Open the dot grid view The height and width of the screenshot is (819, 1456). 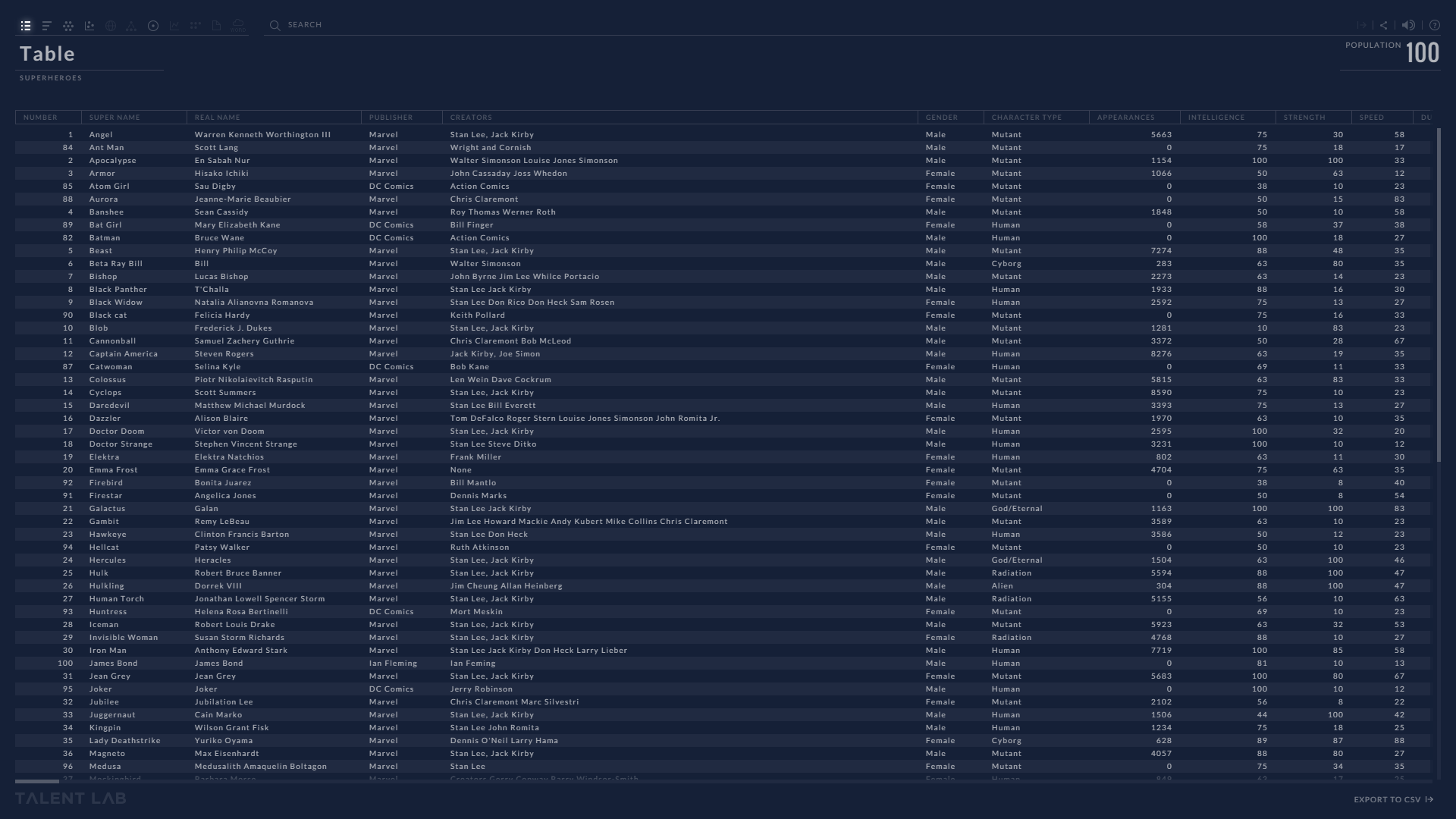click(196, 26)
